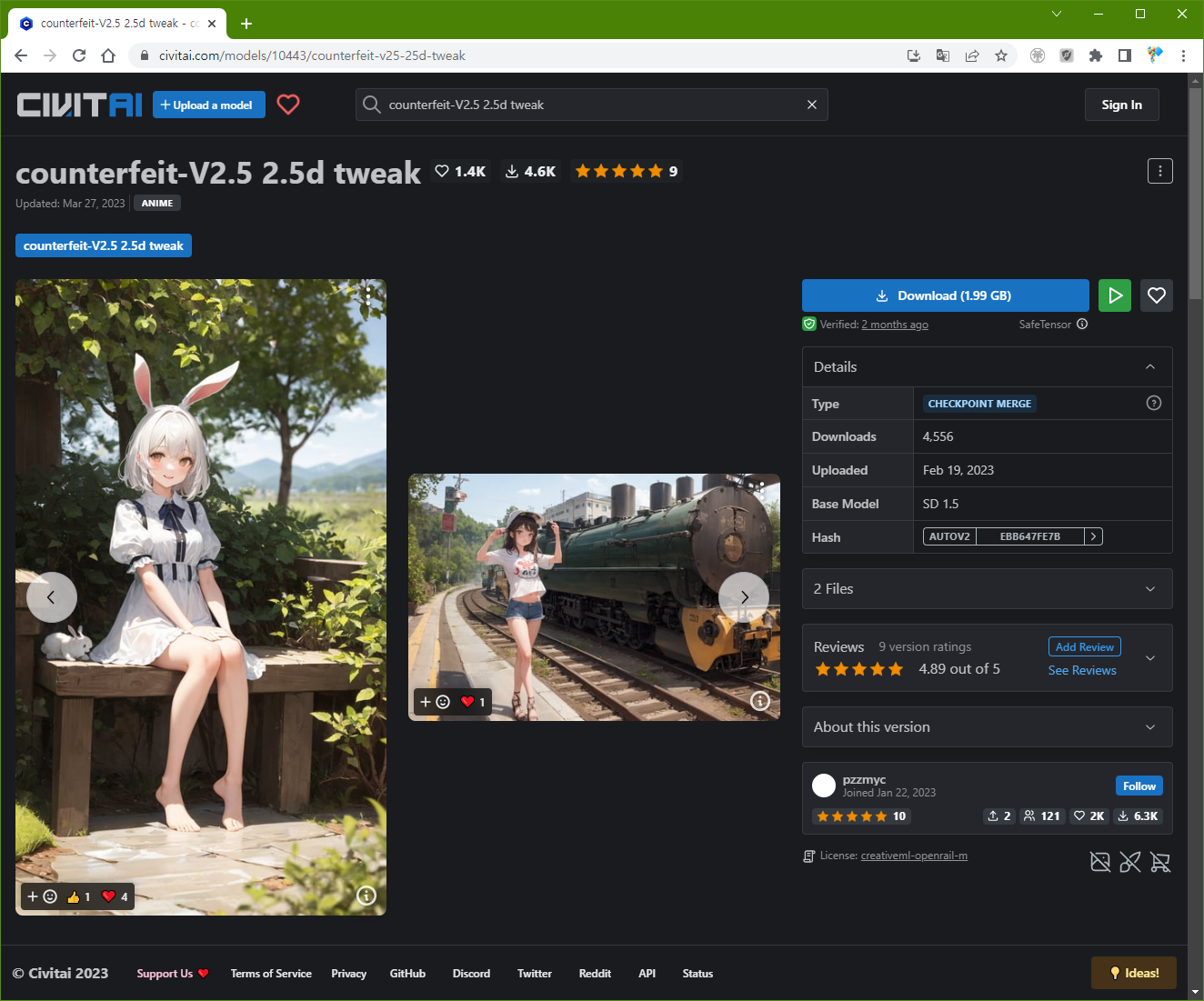Click the 4.6K downloads badge

coord(530,171)
